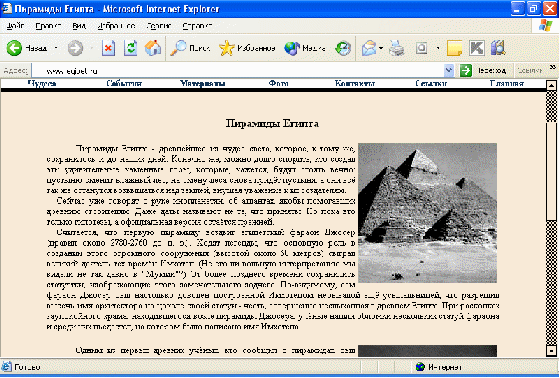Screen dimensions: 560x378
Task: Open the Избранное favorites star panel
Action: [x=247, y=48]
